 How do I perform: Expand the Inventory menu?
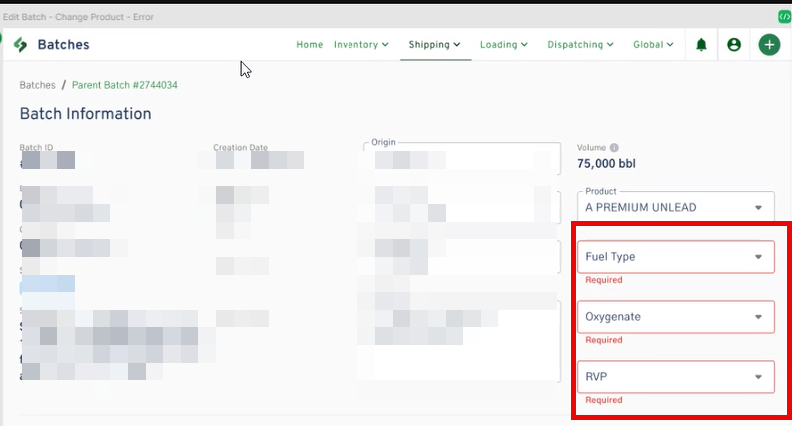tap(361, 45)
